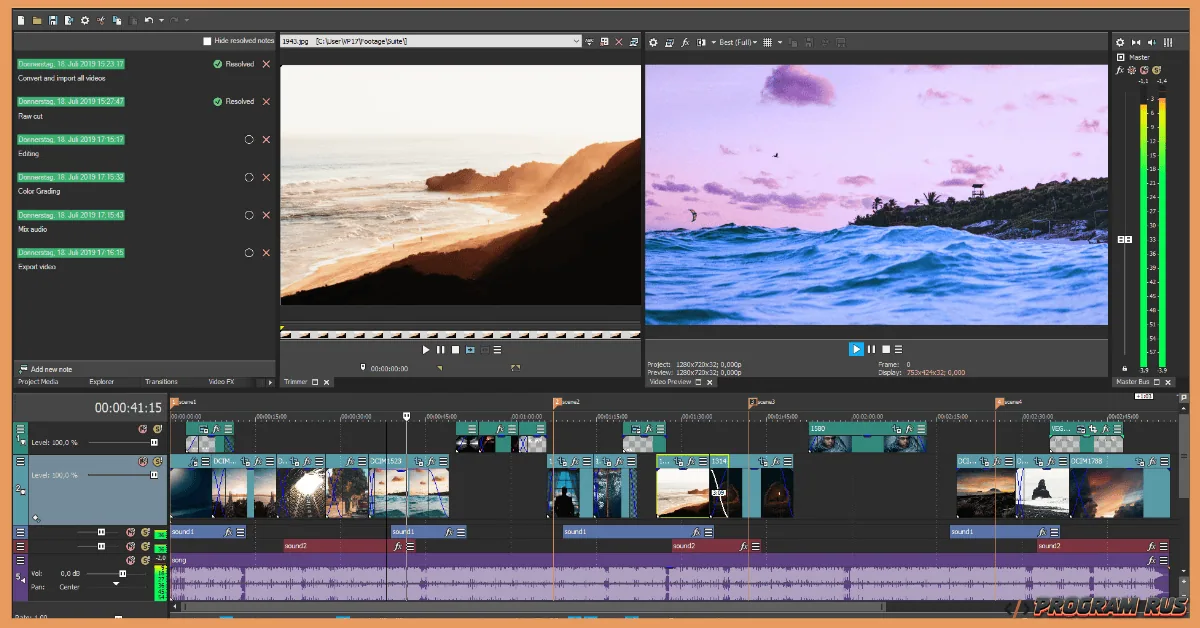Select the scissors split tool in the toolbar
1200x628 pixels.
pyautogui.click(x=101, y=20)
